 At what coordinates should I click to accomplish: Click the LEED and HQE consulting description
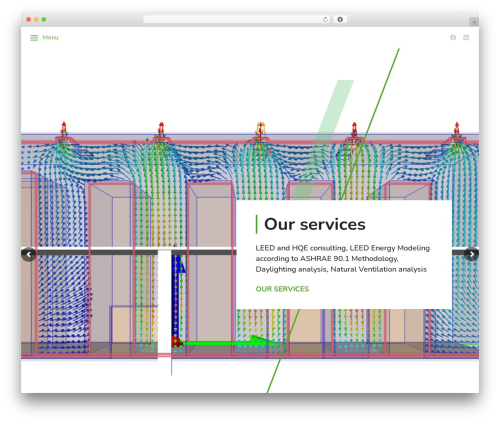click(x=343, y=259)
